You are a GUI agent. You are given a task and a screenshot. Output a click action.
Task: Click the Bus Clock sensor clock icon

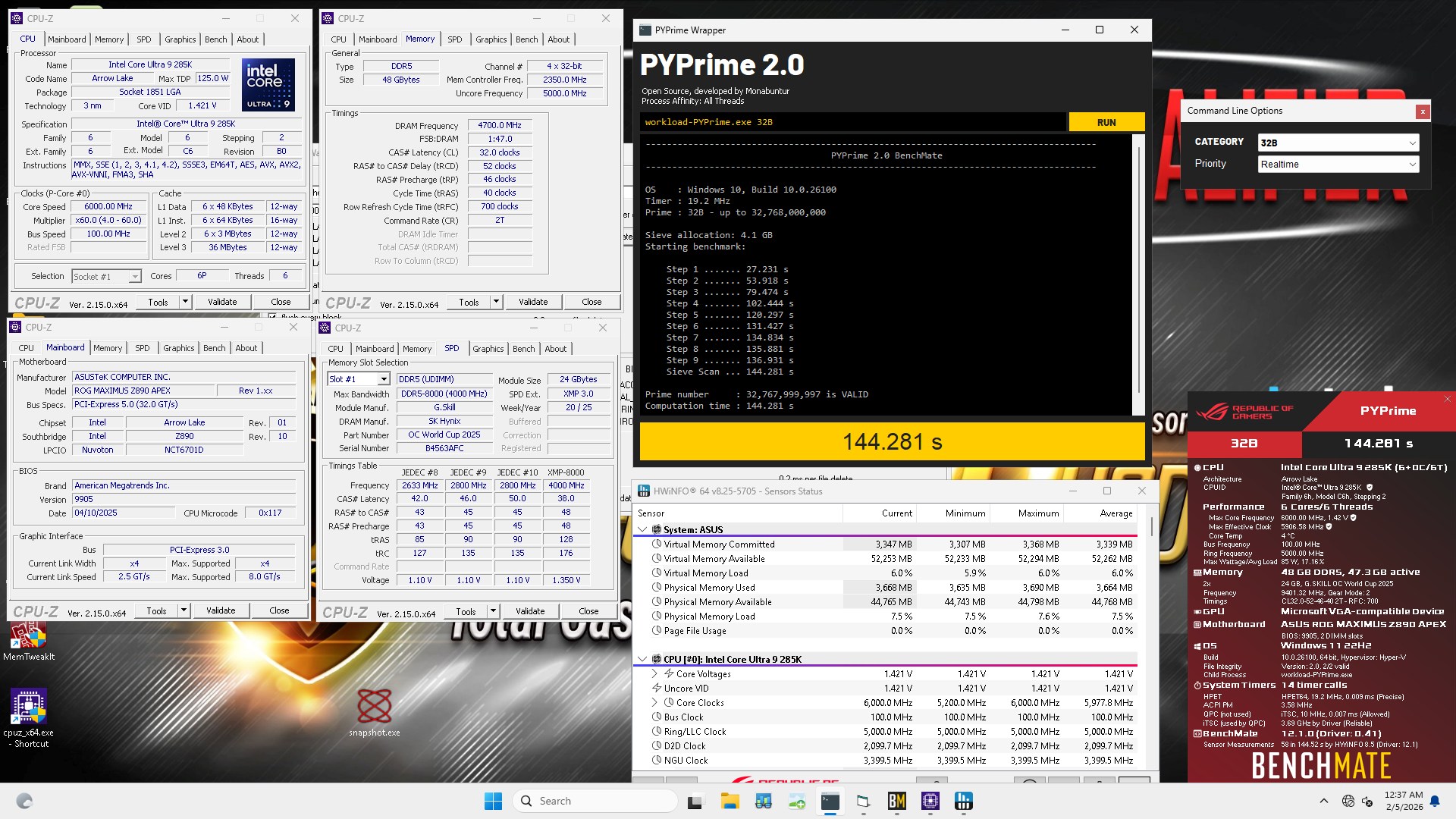(x=657, y=717)
